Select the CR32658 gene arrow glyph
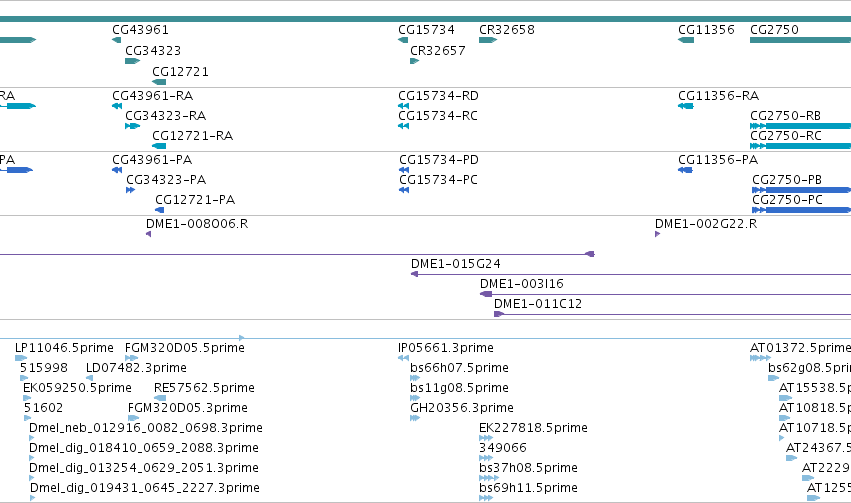The height and width of the screenshot is (503, 851). [488, 40]
